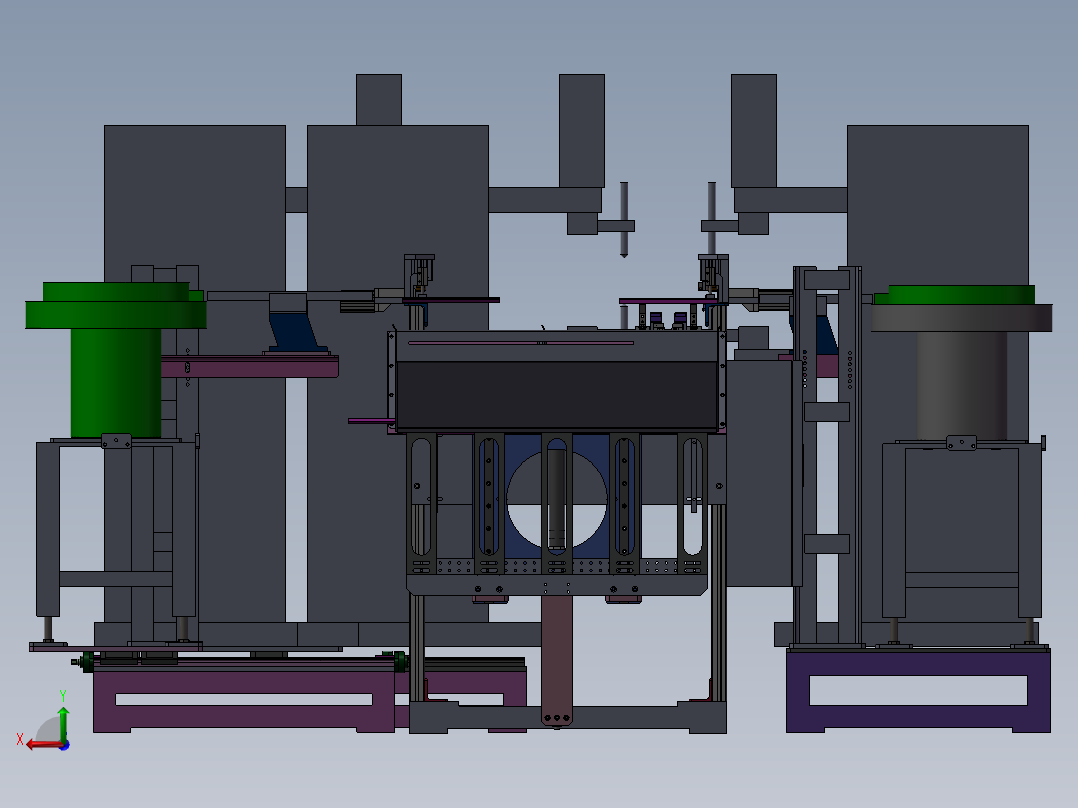
Task: Select the gray bowl feeder on the right
Action: tap(961, 362)
